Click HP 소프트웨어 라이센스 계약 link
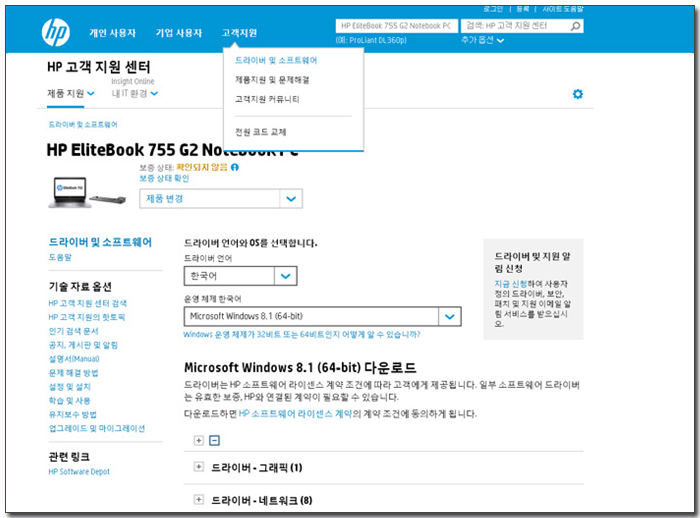Image resolution: width=700 pixels, height=518 pixels. pos(295,414)
